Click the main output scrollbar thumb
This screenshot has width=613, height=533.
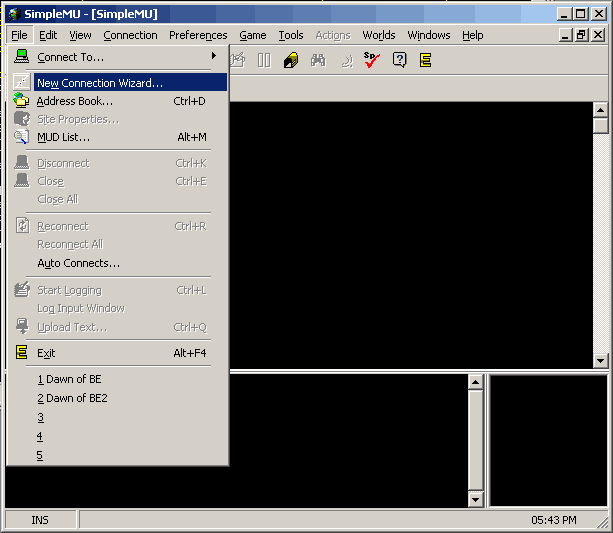tap(600, 126)
